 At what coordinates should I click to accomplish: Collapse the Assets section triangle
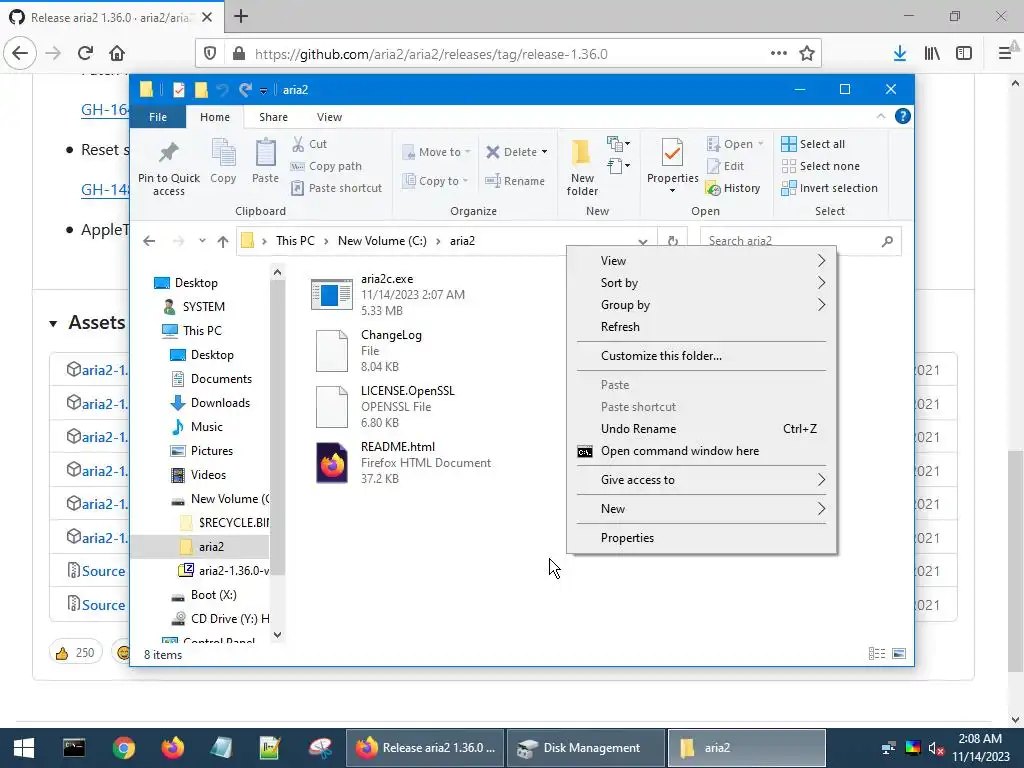(54, 323)
